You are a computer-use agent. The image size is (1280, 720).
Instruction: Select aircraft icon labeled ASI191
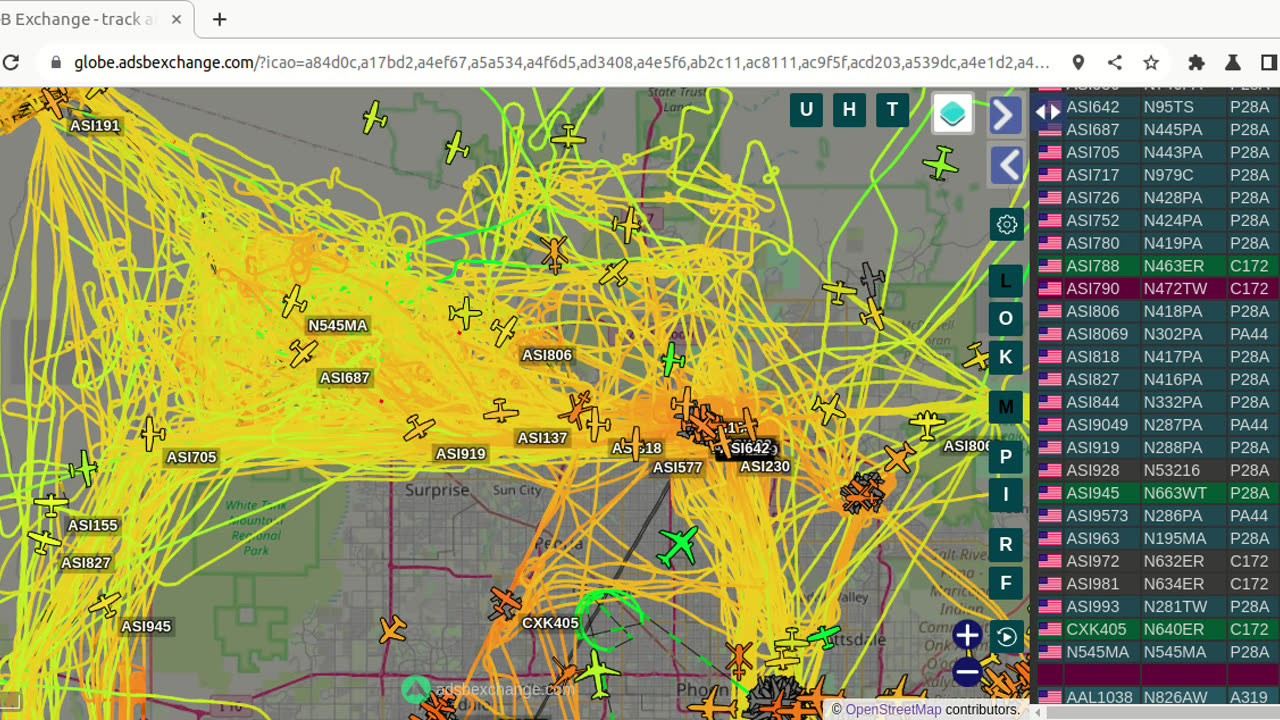54,101
